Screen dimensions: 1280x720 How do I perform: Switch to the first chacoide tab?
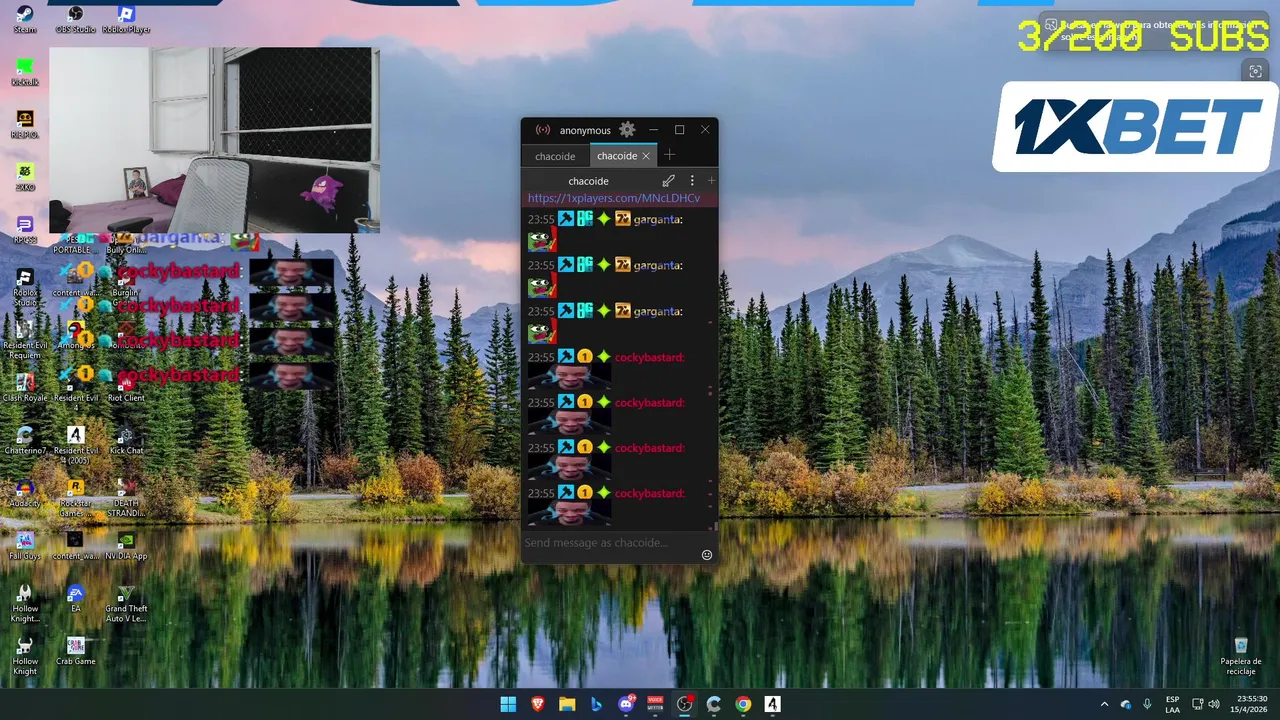(x=555, y=156)
